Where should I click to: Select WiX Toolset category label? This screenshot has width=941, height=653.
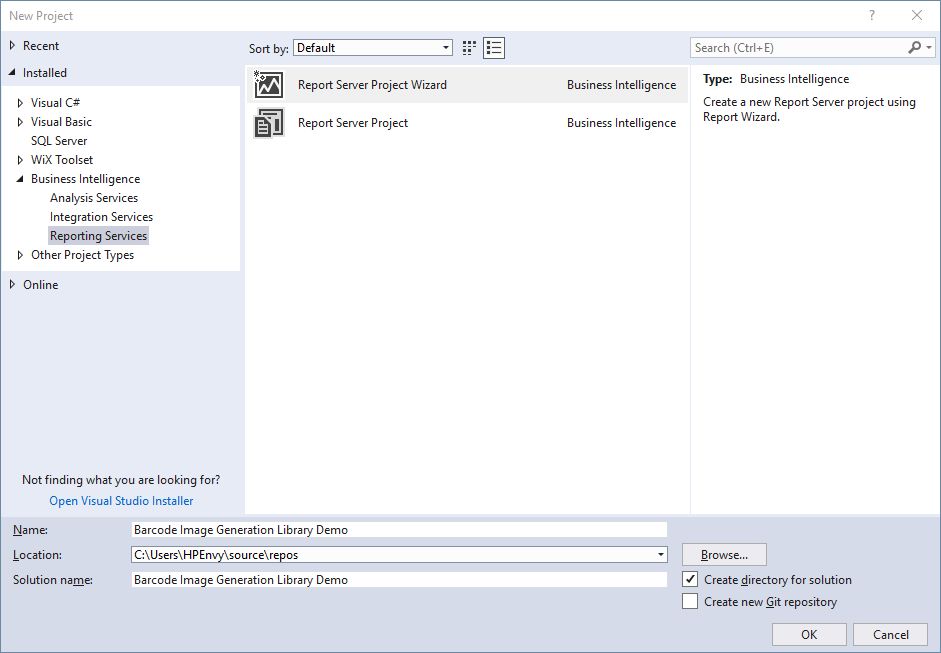(x=62, y=160)
